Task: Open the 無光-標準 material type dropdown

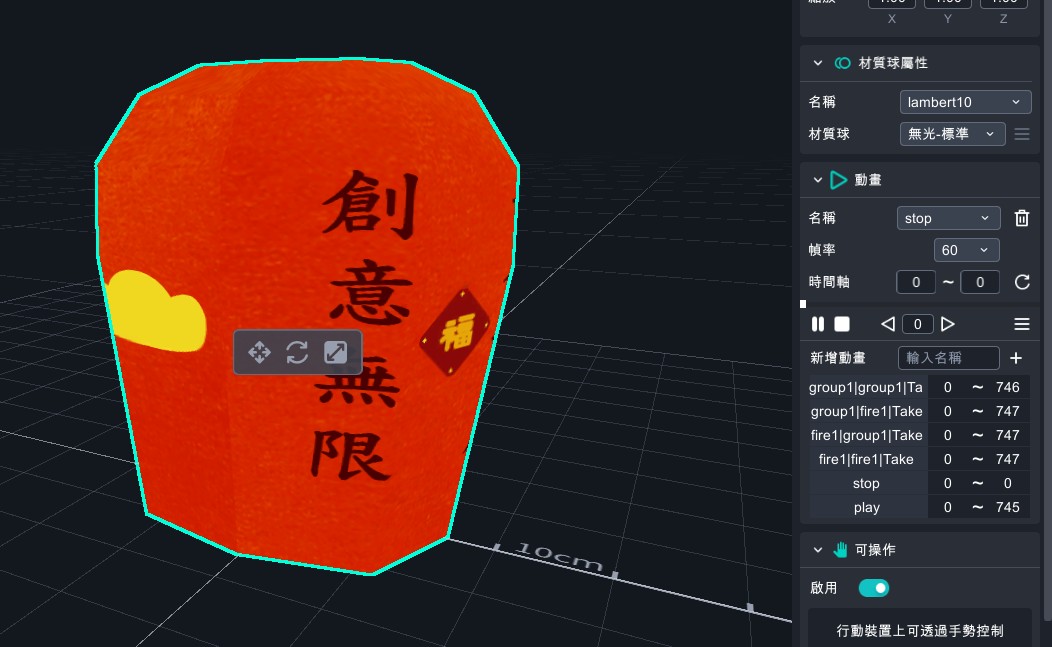Action: (x=952, y=134)
